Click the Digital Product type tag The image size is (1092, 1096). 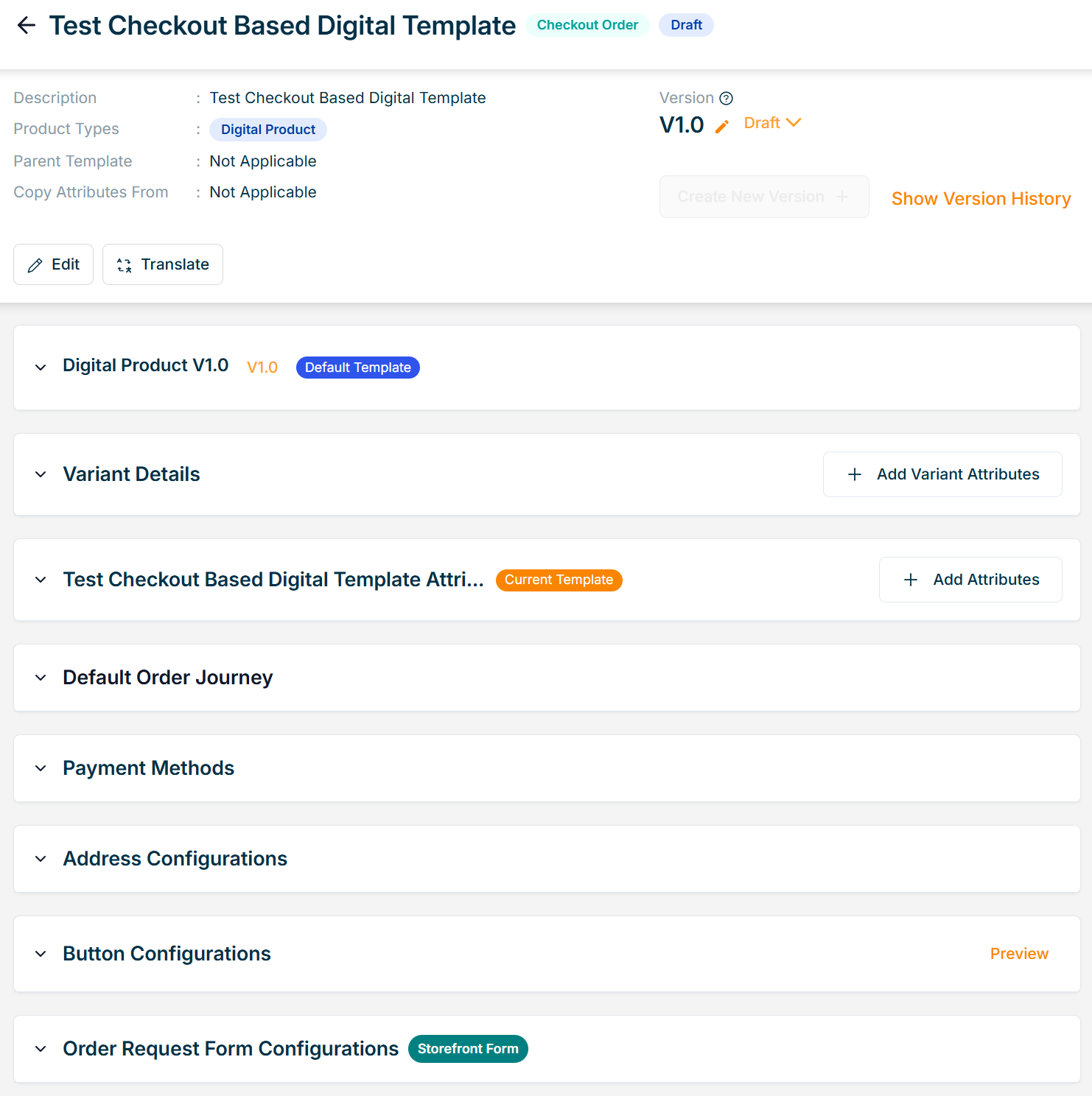(267, 130)
